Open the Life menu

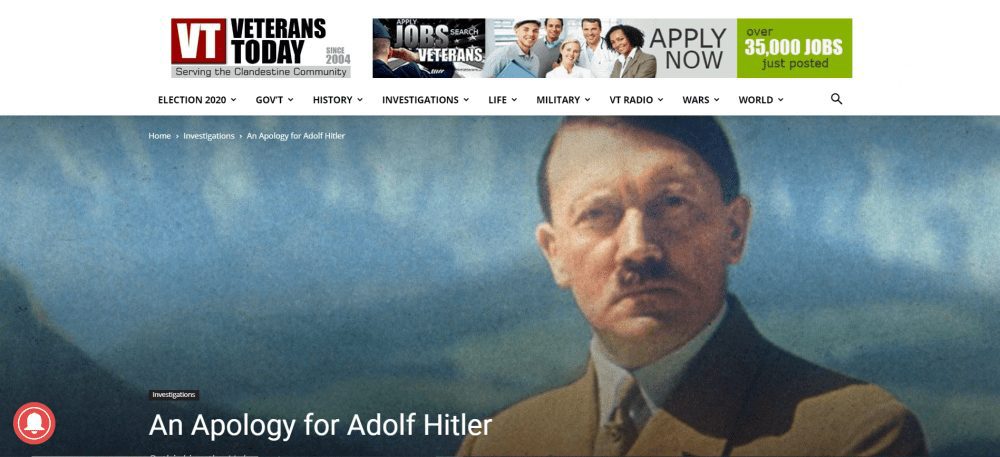pos(503,100)
